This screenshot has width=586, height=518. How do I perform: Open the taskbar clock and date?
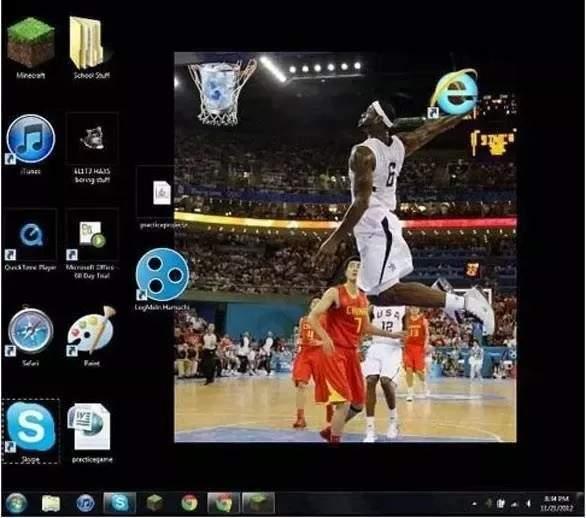556,503
